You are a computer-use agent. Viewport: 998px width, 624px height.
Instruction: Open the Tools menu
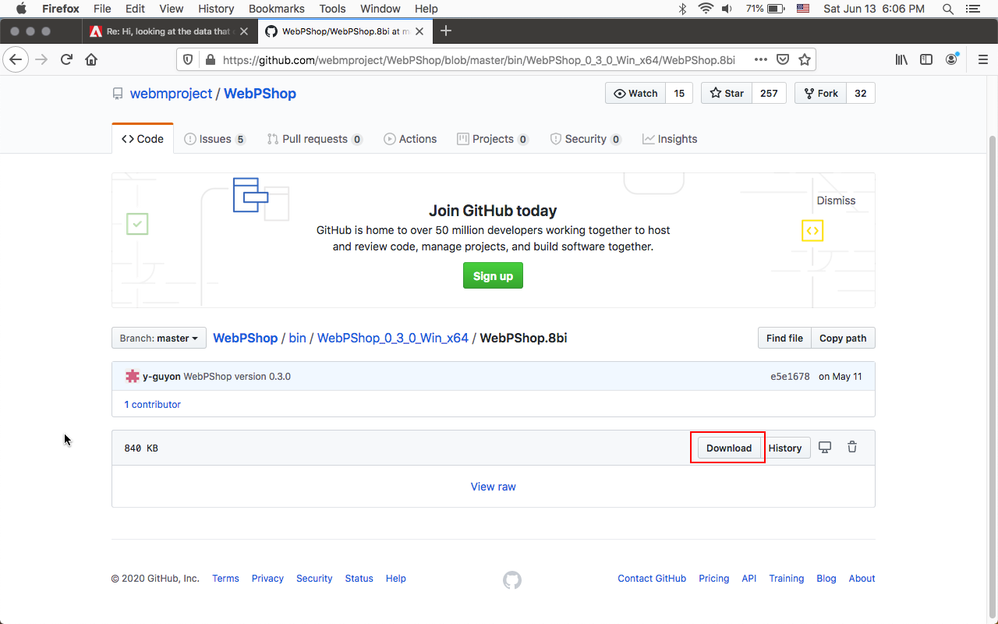[332, 9]
